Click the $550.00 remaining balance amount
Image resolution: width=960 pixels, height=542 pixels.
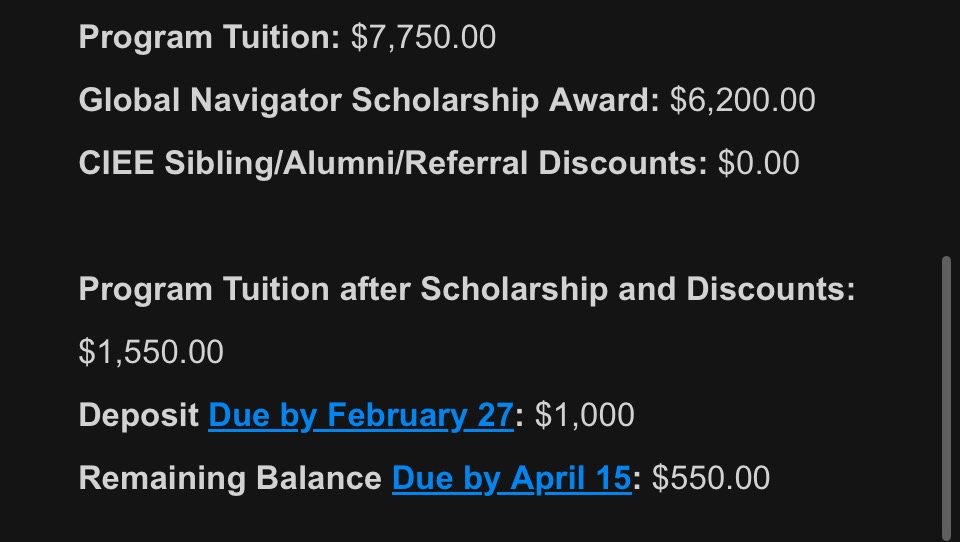711,478
